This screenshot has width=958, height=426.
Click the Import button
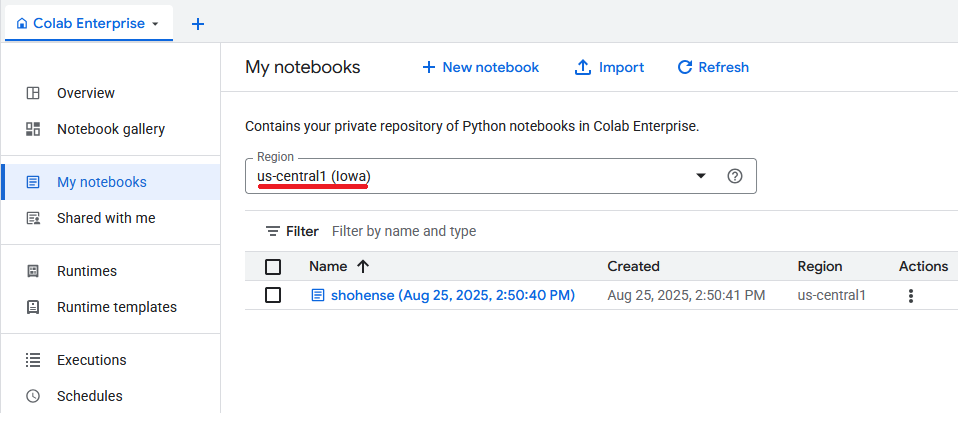click(609, 67)
